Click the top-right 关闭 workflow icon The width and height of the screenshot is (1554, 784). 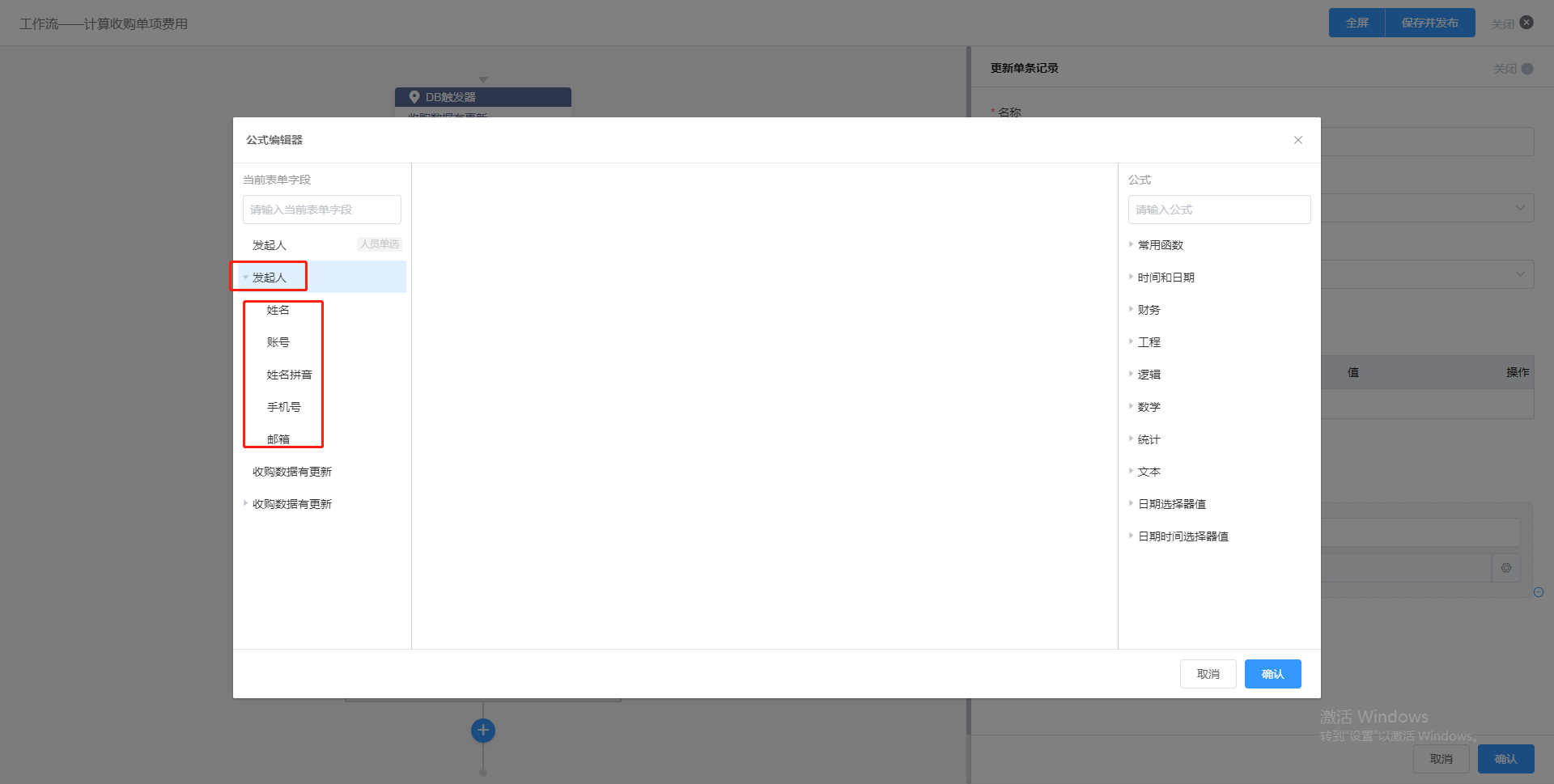[x=1526, y=23]
